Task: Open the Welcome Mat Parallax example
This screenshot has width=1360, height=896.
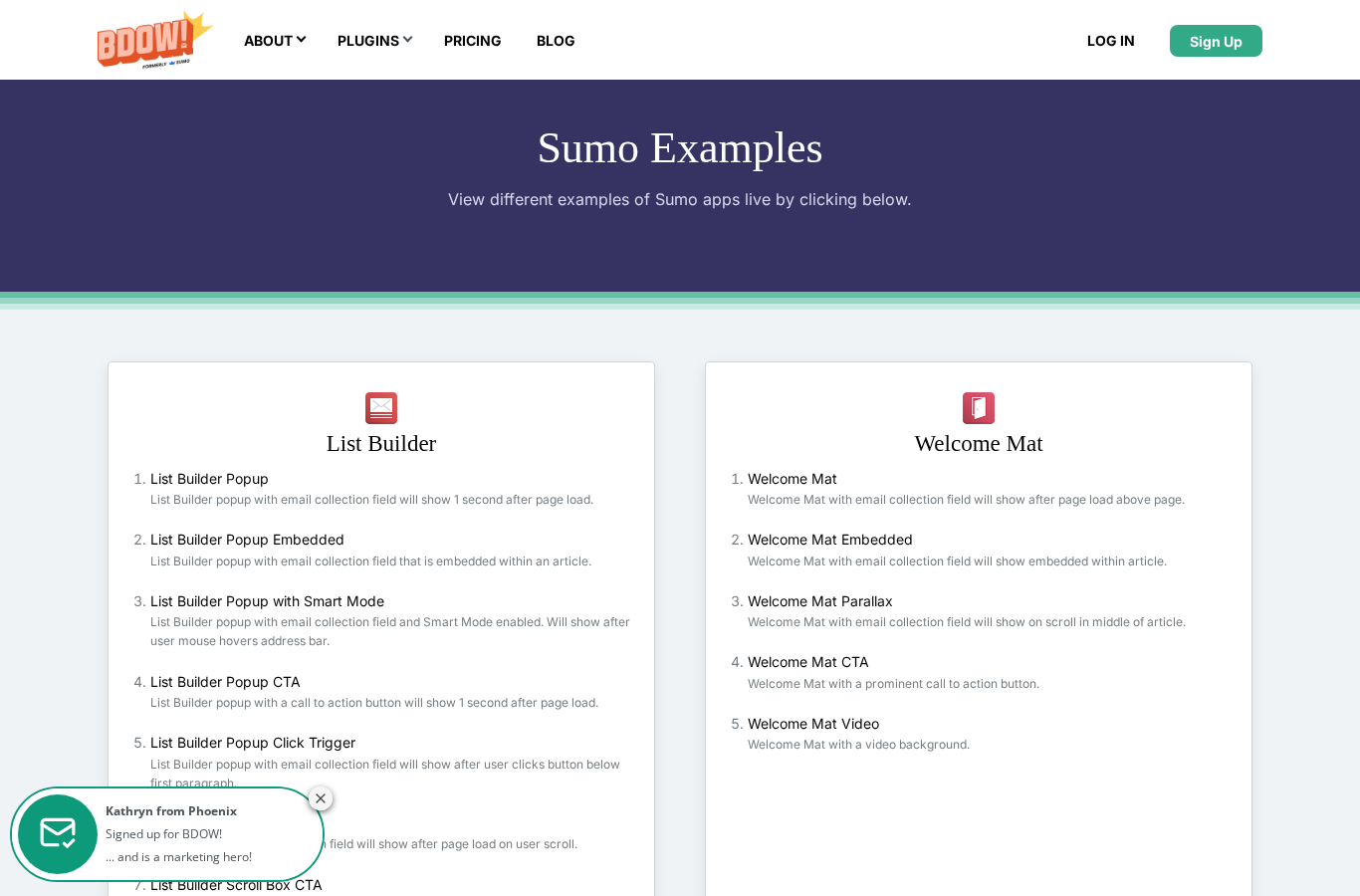Action: coord(820,601)
